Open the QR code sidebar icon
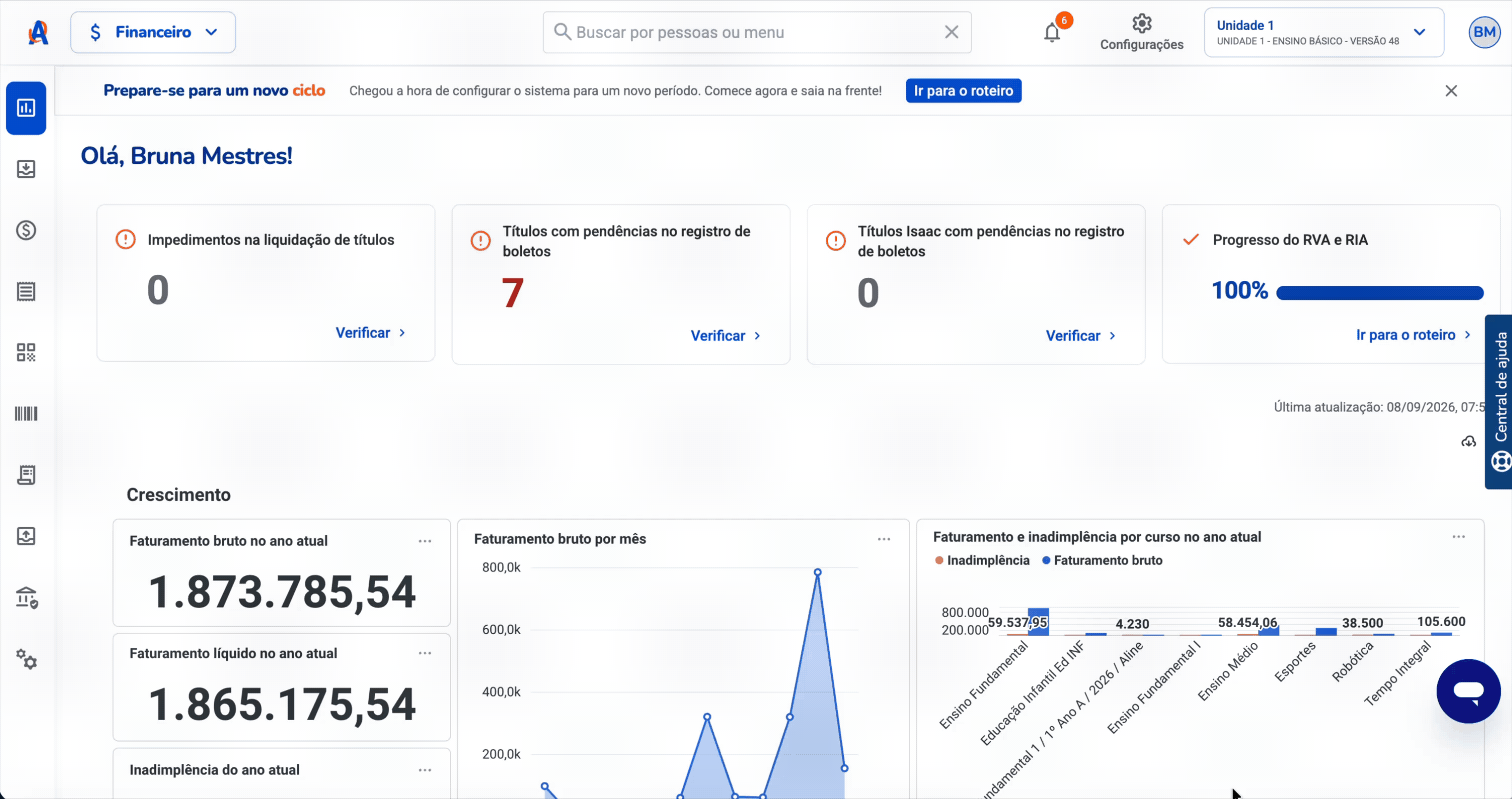The height and width of the screenshot is (799, 1512). click(26, 352)
